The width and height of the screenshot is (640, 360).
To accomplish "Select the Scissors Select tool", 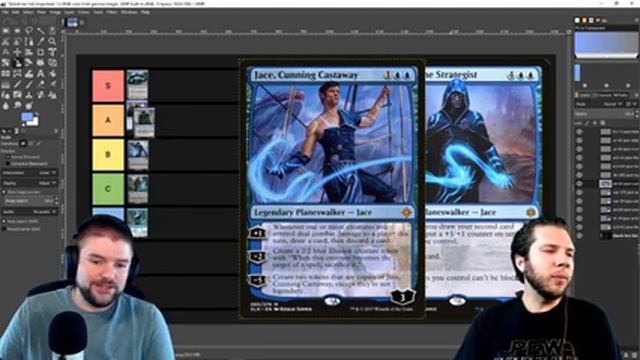I will pos(6,41).
